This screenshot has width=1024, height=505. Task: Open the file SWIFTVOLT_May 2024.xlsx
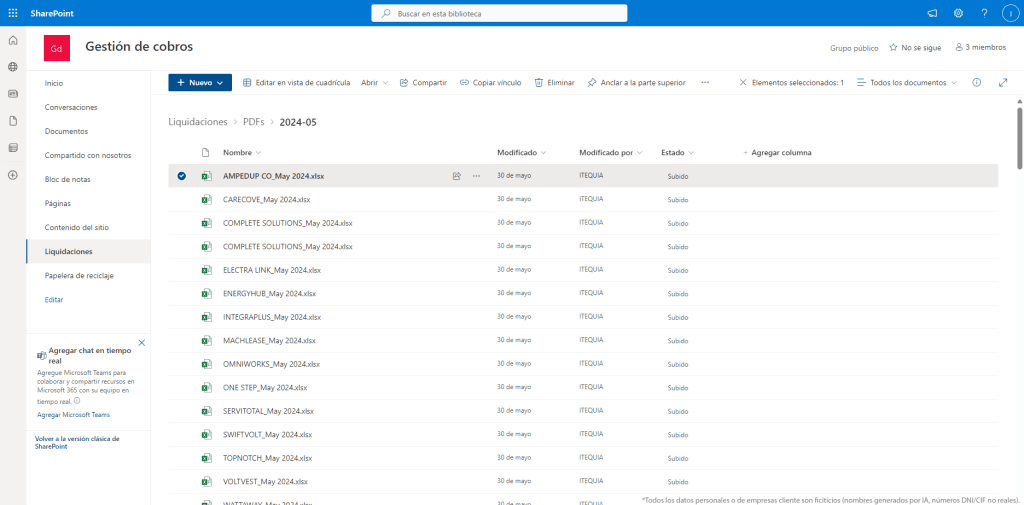pyautogui.click(x=267, y=434)
